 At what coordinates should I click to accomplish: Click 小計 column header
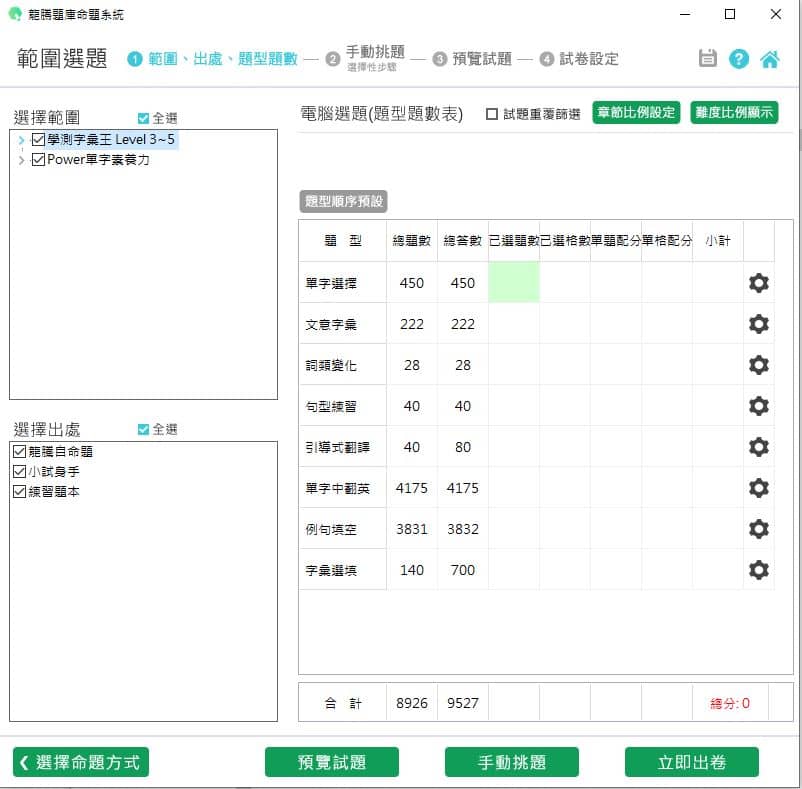[x=718, y=240]
